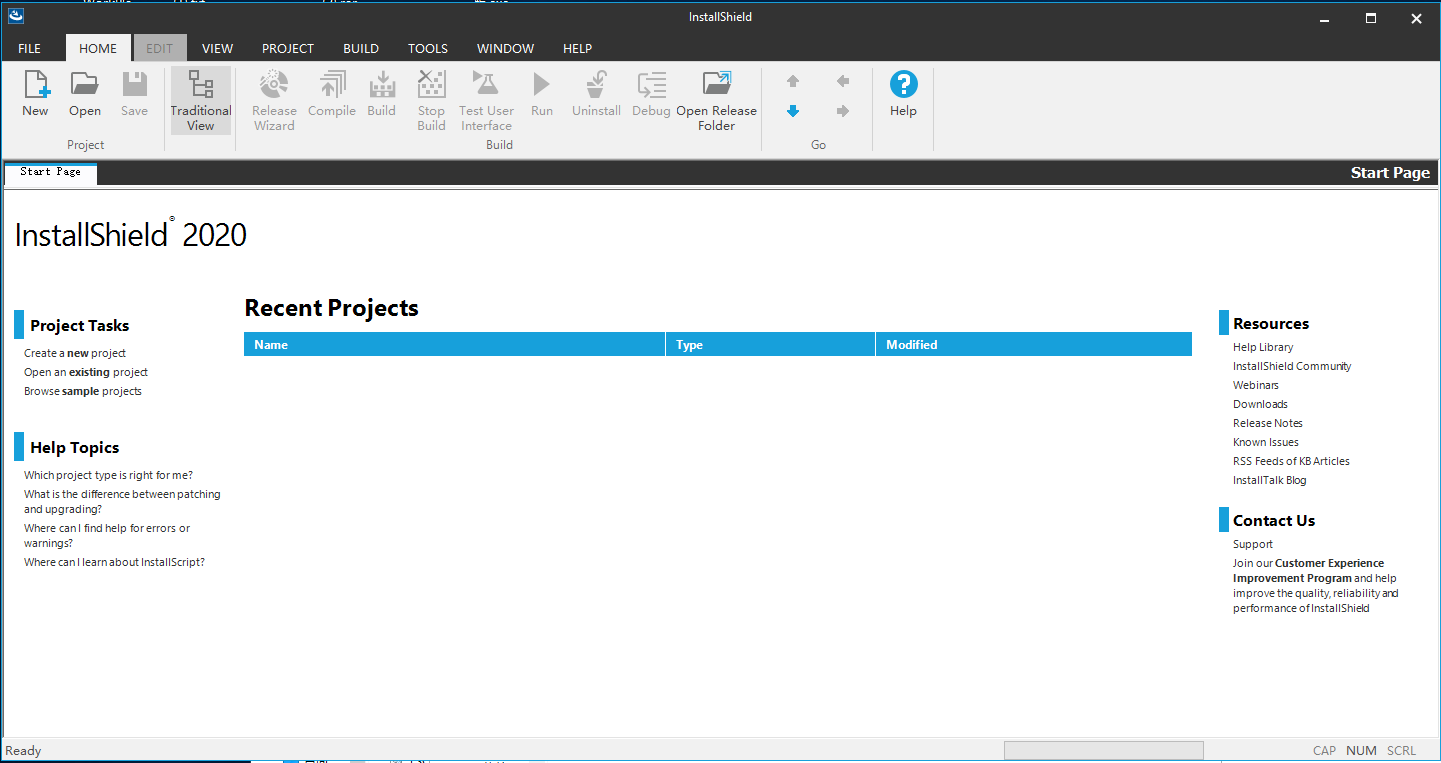Open the BUILD ribbon tab
Viewport: 1441px width, 763px height.
click(x=361, y=48)
